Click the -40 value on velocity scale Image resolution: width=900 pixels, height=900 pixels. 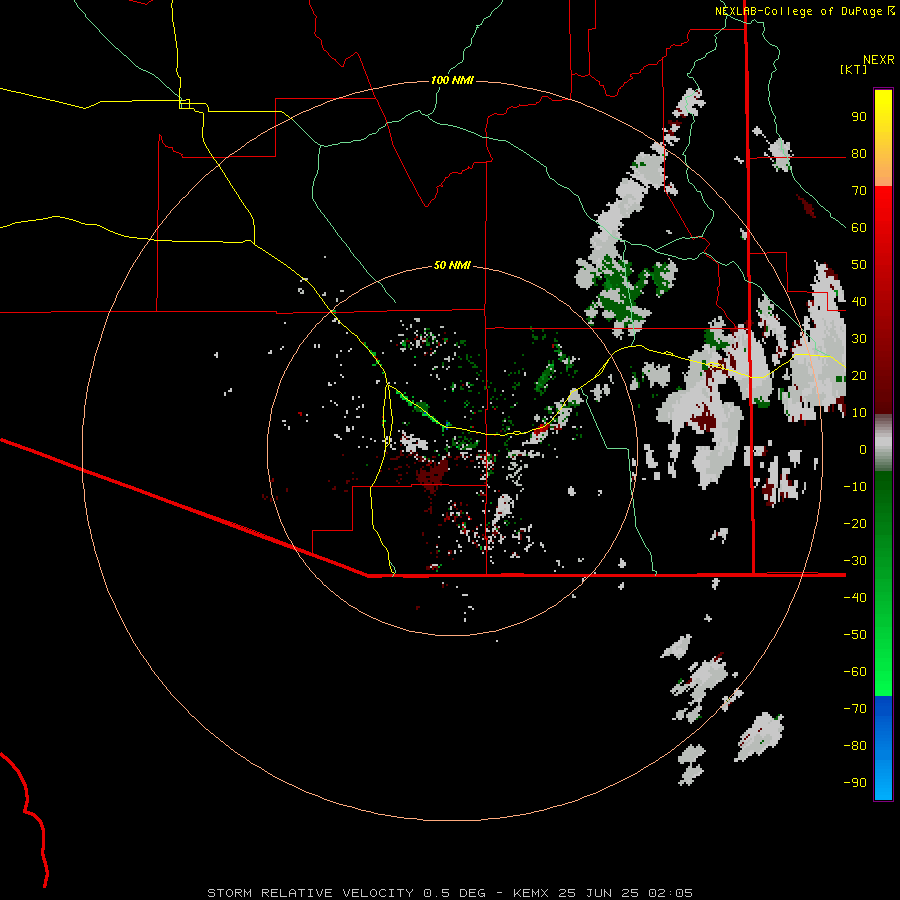(x=855, y=598)
